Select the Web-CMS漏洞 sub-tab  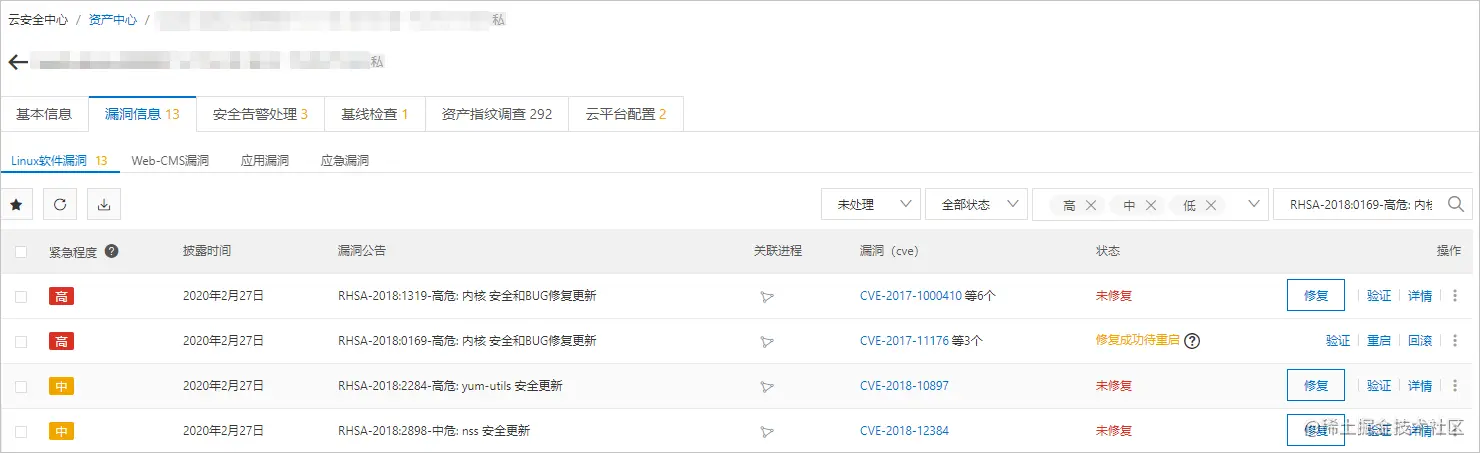[170, 160]
